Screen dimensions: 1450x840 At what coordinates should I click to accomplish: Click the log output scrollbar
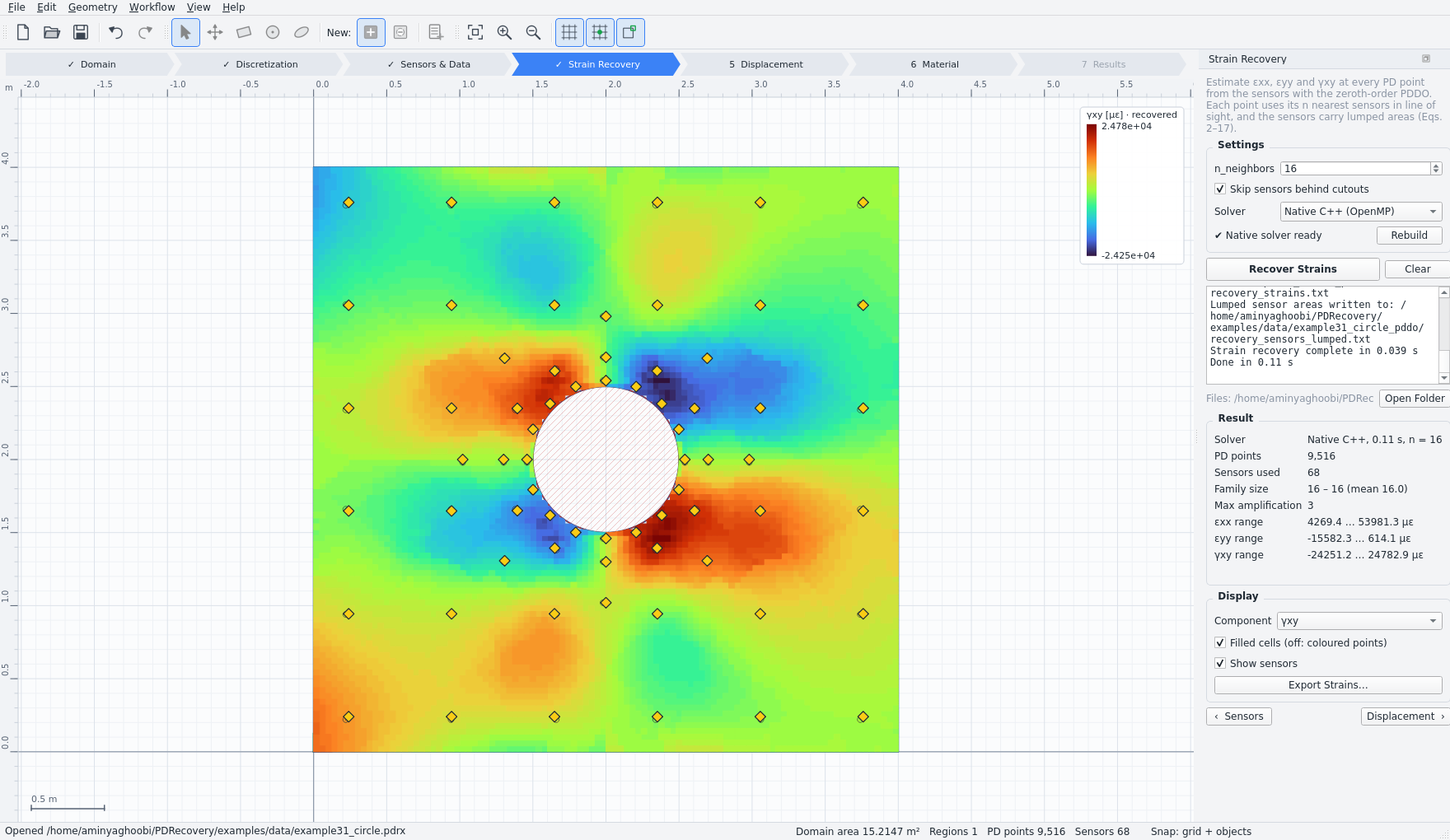tap(1443, 335)
